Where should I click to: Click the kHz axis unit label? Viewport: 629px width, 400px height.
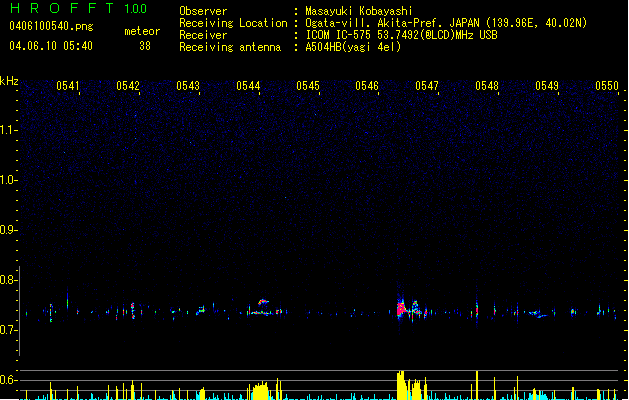tap(9, 81)
